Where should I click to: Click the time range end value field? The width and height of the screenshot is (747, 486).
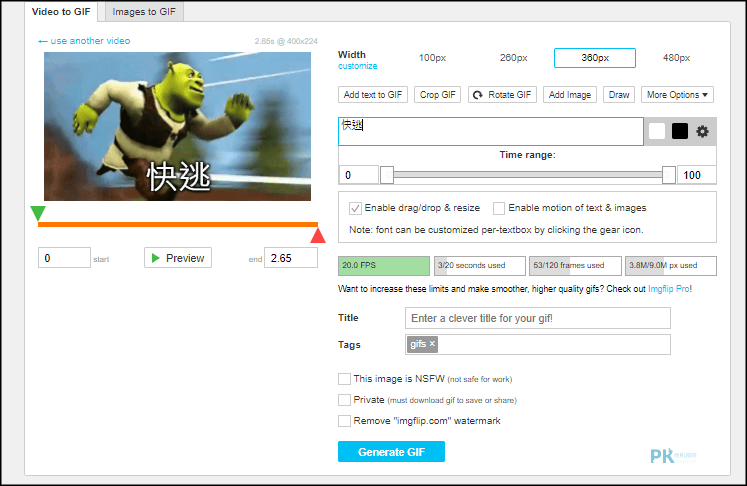[697, 175]
